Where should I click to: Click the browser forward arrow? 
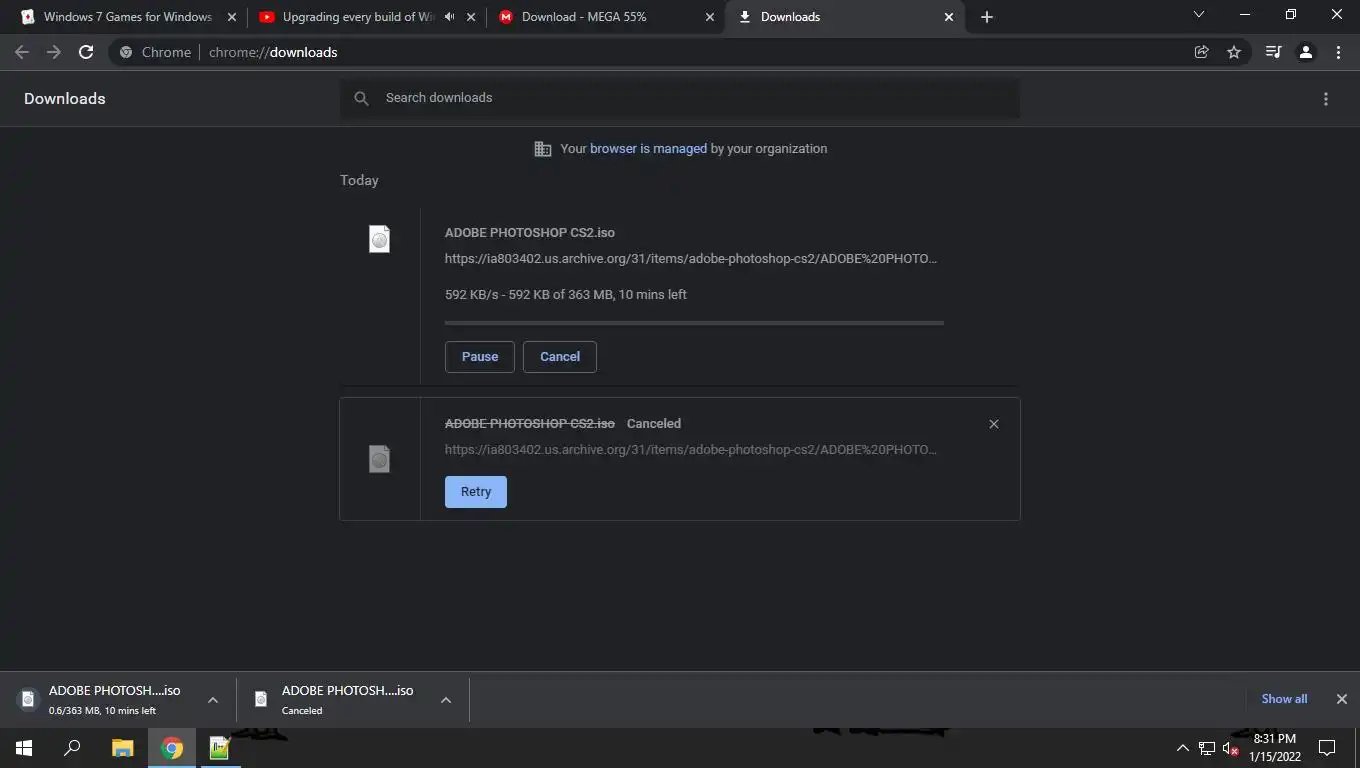[x=54, y=52]
